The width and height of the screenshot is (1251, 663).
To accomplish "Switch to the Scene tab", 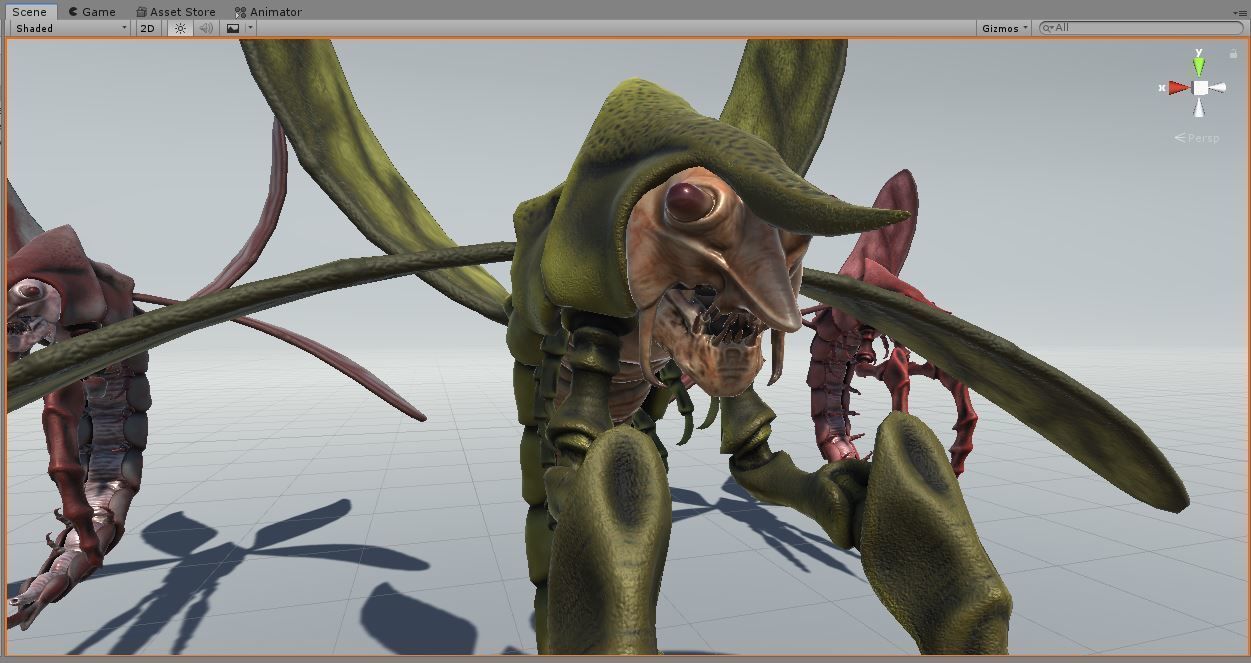I will pyautogui.click(x=29, y=12).
